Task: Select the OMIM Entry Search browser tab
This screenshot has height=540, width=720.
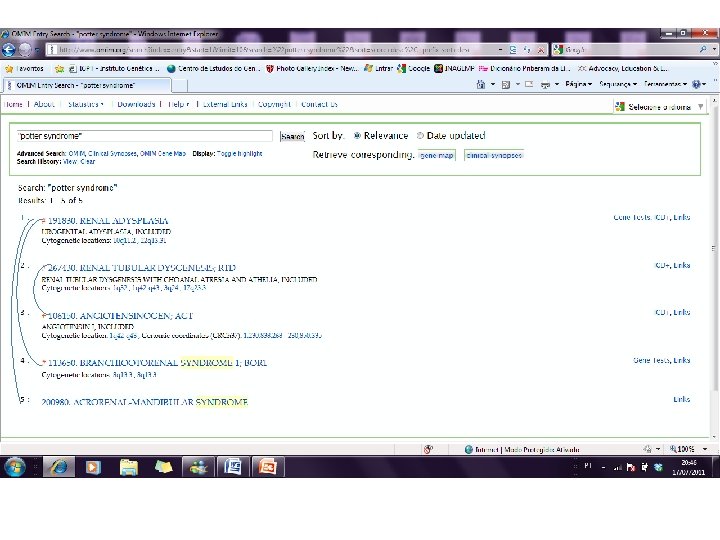Action: pyautogui.click(x=87, y=85)
